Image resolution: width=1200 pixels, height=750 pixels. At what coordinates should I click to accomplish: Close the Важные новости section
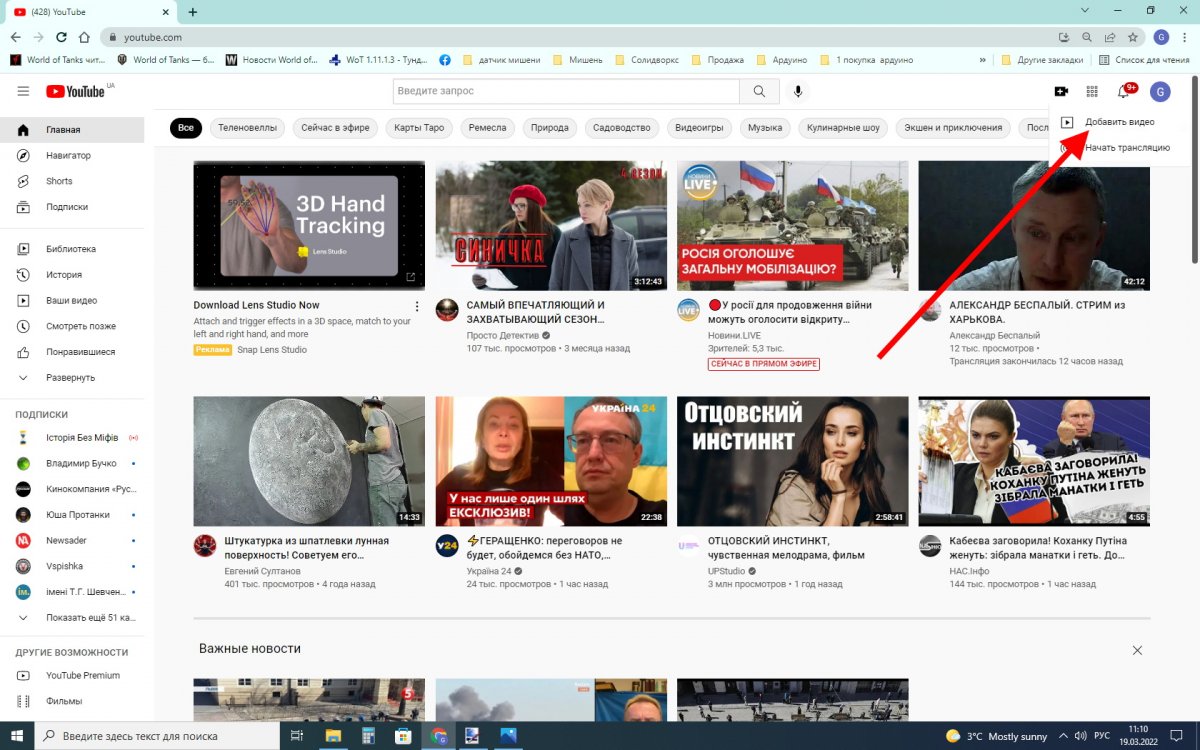pos(1137,650)
